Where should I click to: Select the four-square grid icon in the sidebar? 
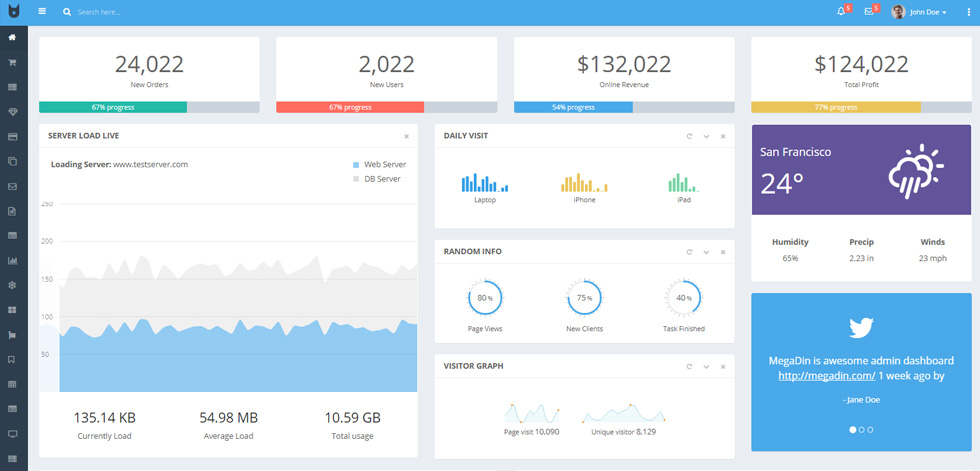tap(12, 310)
